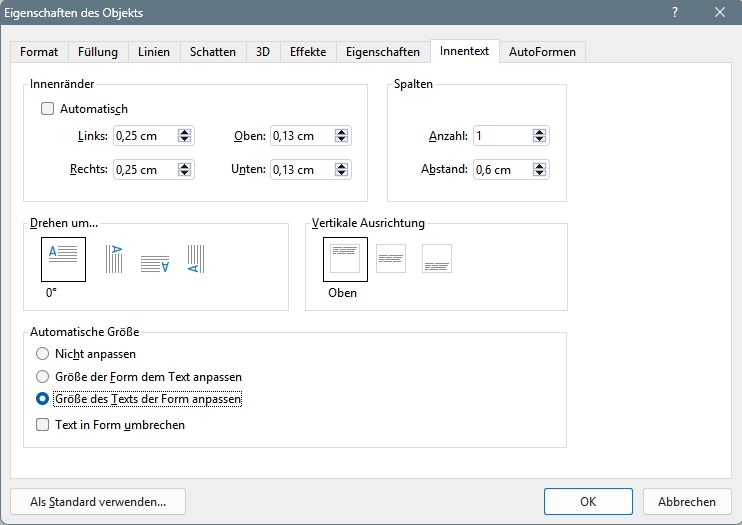Select top vertical alignment icon (Oben)
The height and width of the screenshot is (525, 742).
(345, 259)
